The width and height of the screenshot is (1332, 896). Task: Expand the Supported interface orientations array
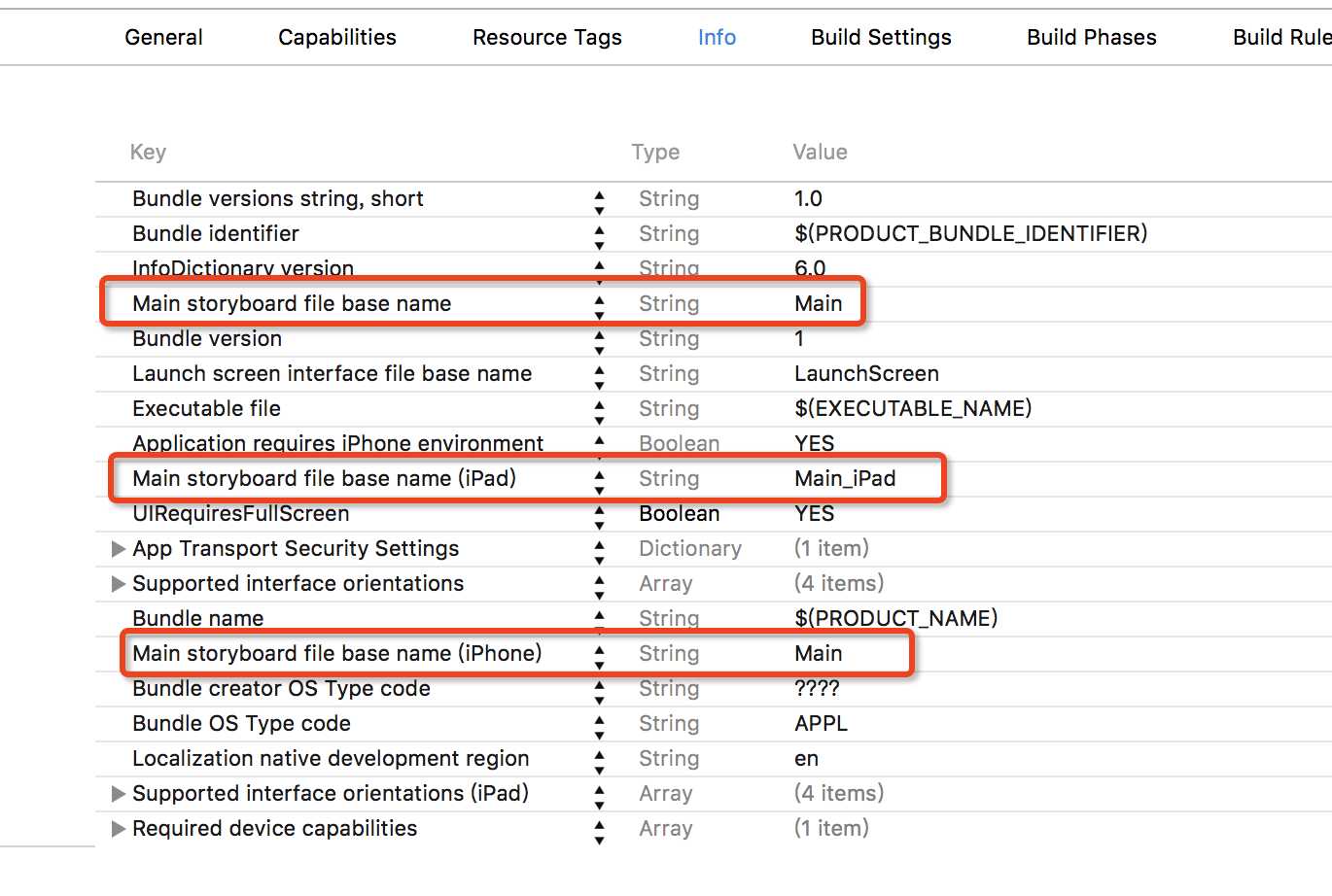pyautogui.click(x=119, y=584)
